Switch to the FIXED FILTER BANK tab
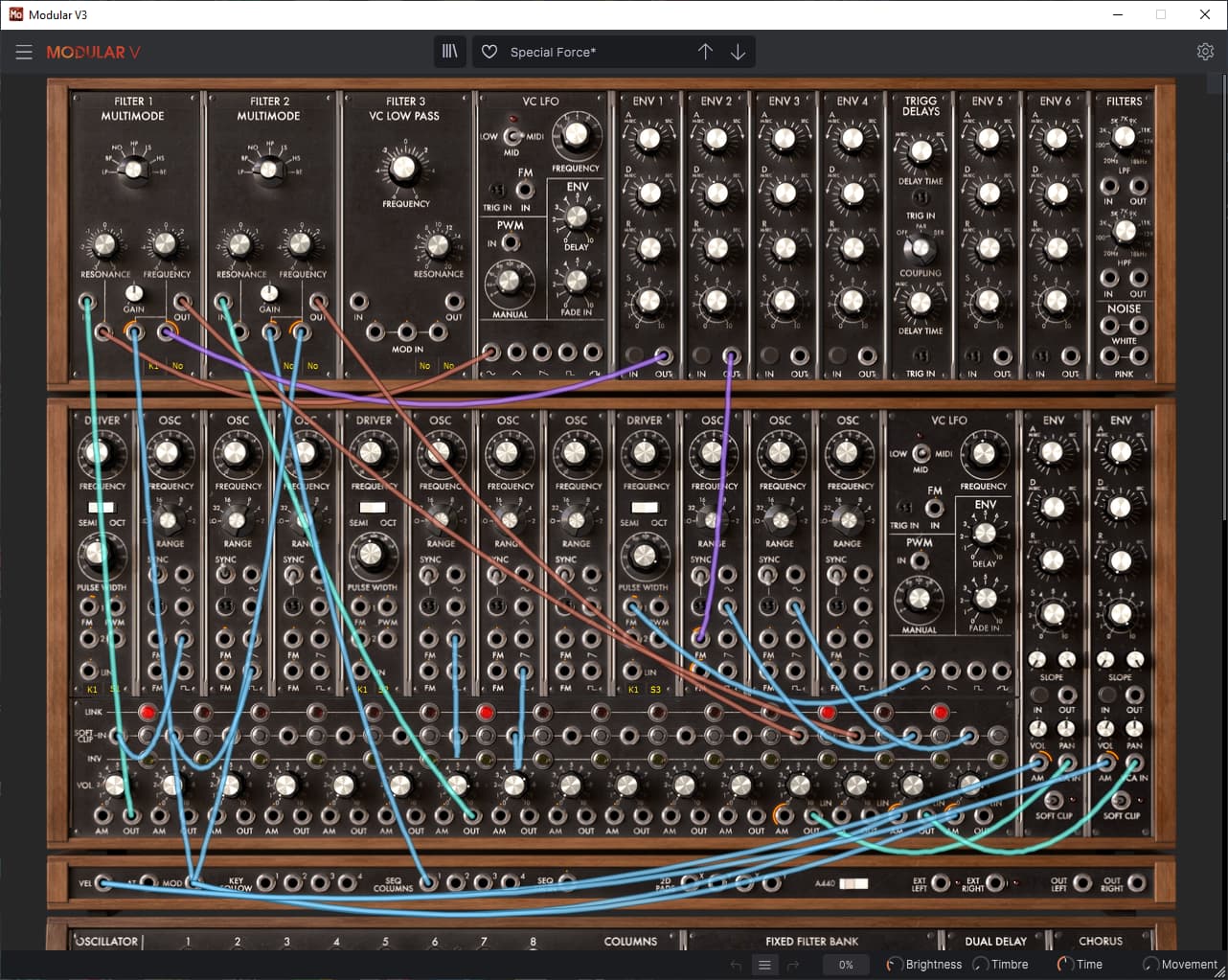1228x980 pixels. coord(811,941)
